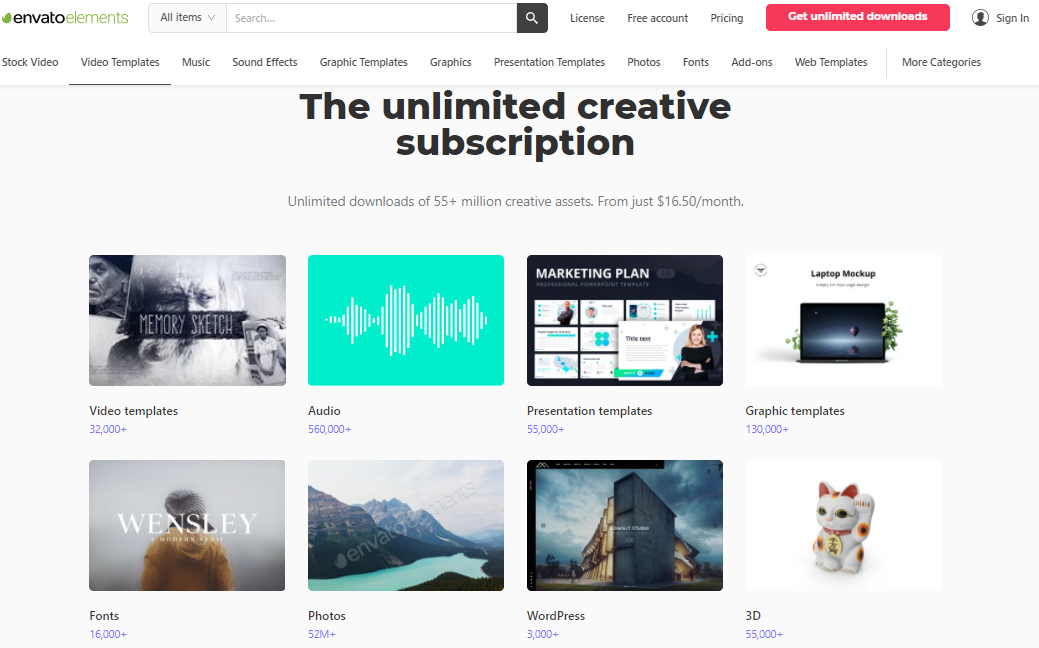
Task: Click the Search input field
Action: [x=372, y=18]
